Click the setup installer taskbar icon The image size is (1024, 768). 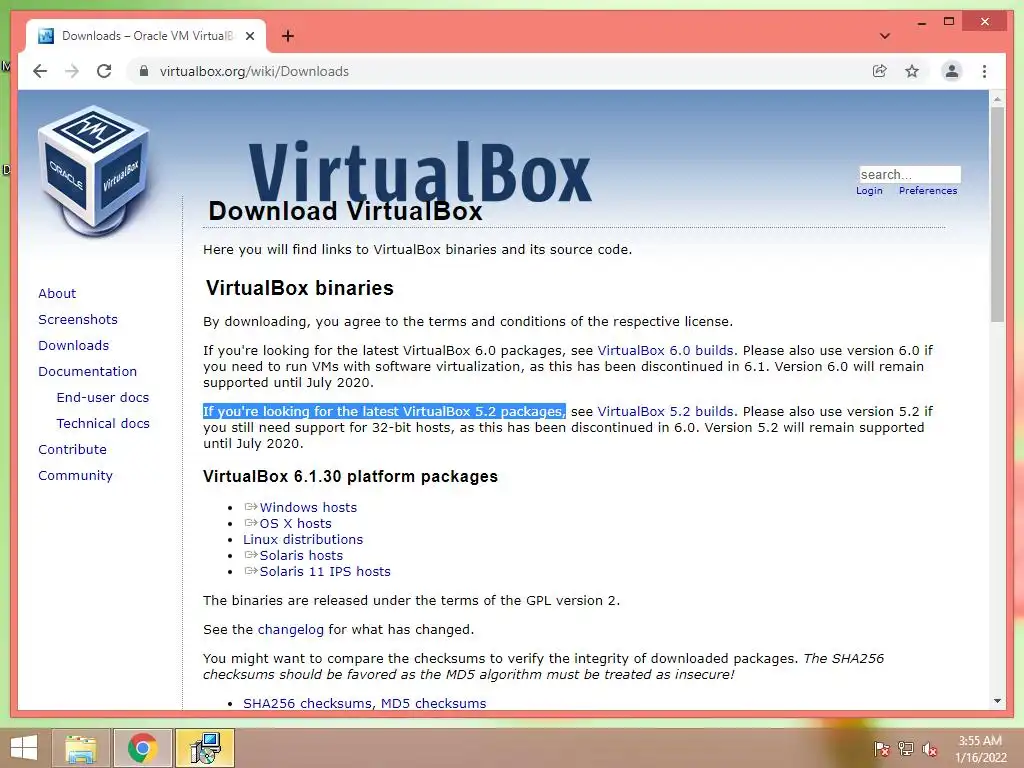(205, 748)
